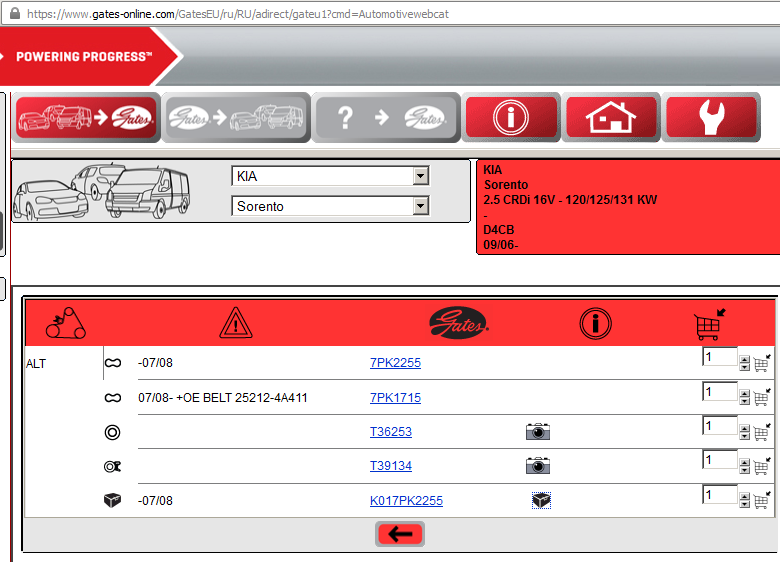
Task: Select the question mark to Gates tab
Action: (x=387, y=118)
